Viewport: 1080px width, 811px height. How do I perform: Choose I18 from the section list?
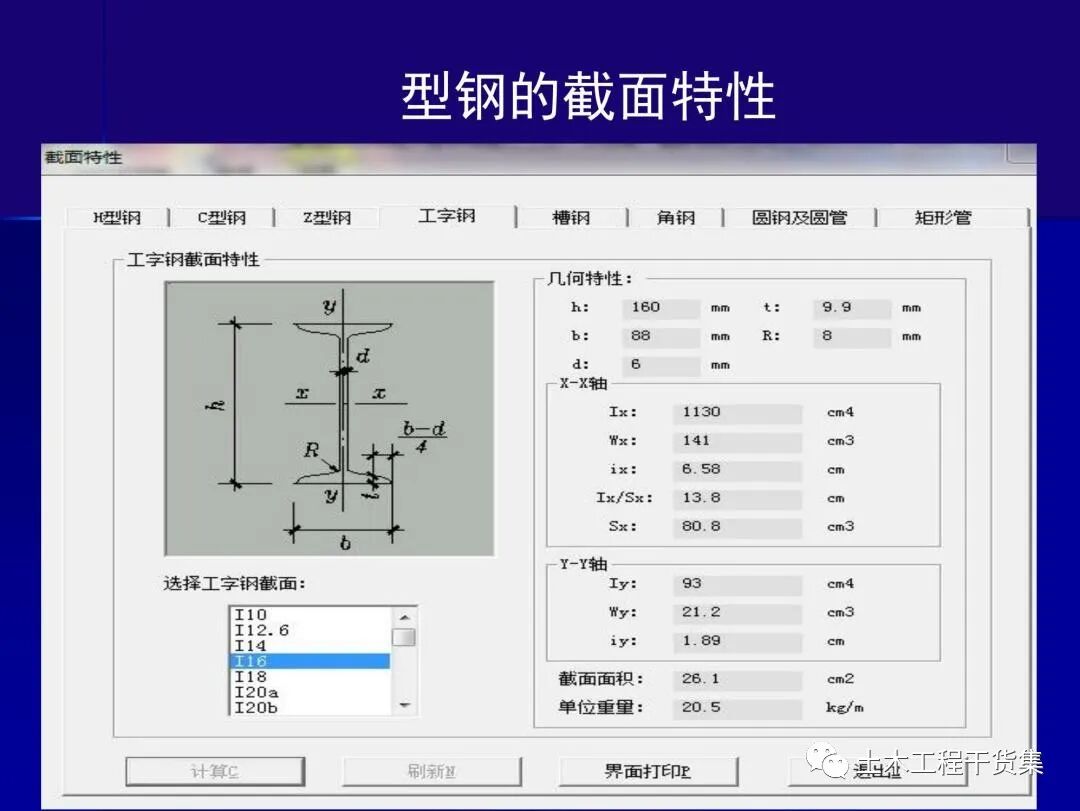(x=253, y=675)
